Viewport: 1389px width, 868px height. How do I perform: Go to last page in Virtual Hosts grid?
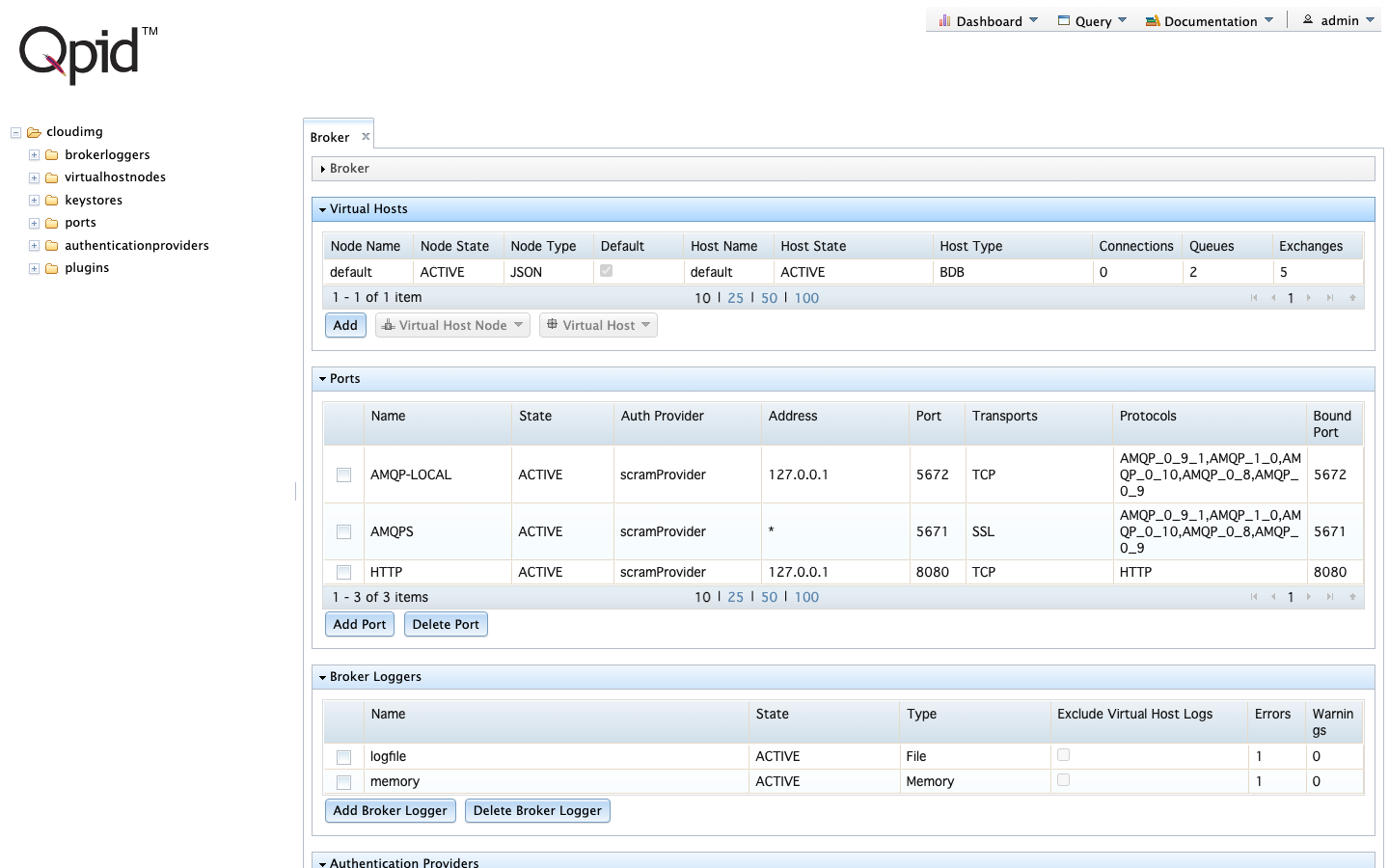tap(1330, 298)
